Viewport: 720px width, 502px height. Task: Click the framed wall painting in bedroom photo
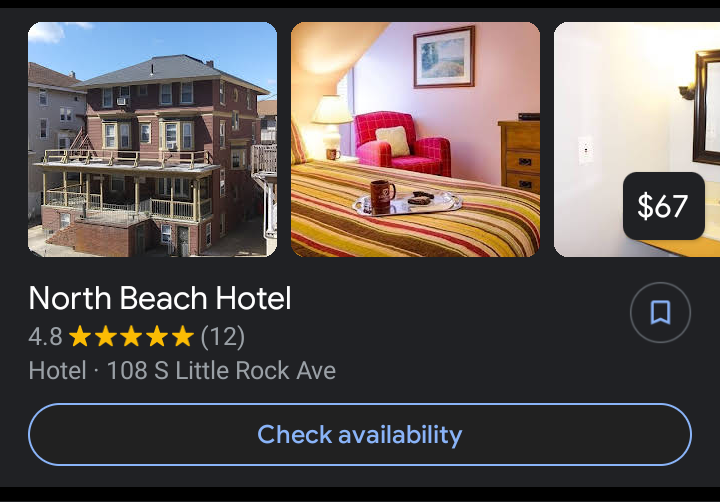coord(444,57)
